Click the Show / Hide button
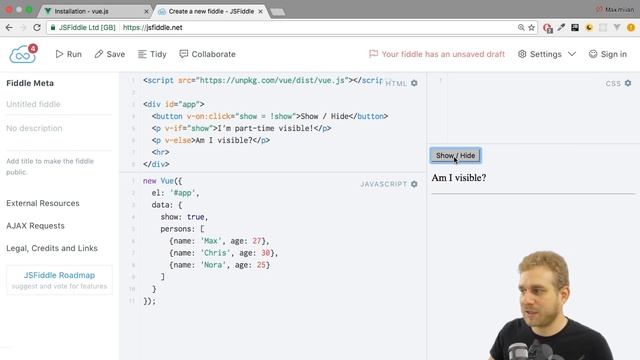 pyautogui.click(x=456, y=156)
